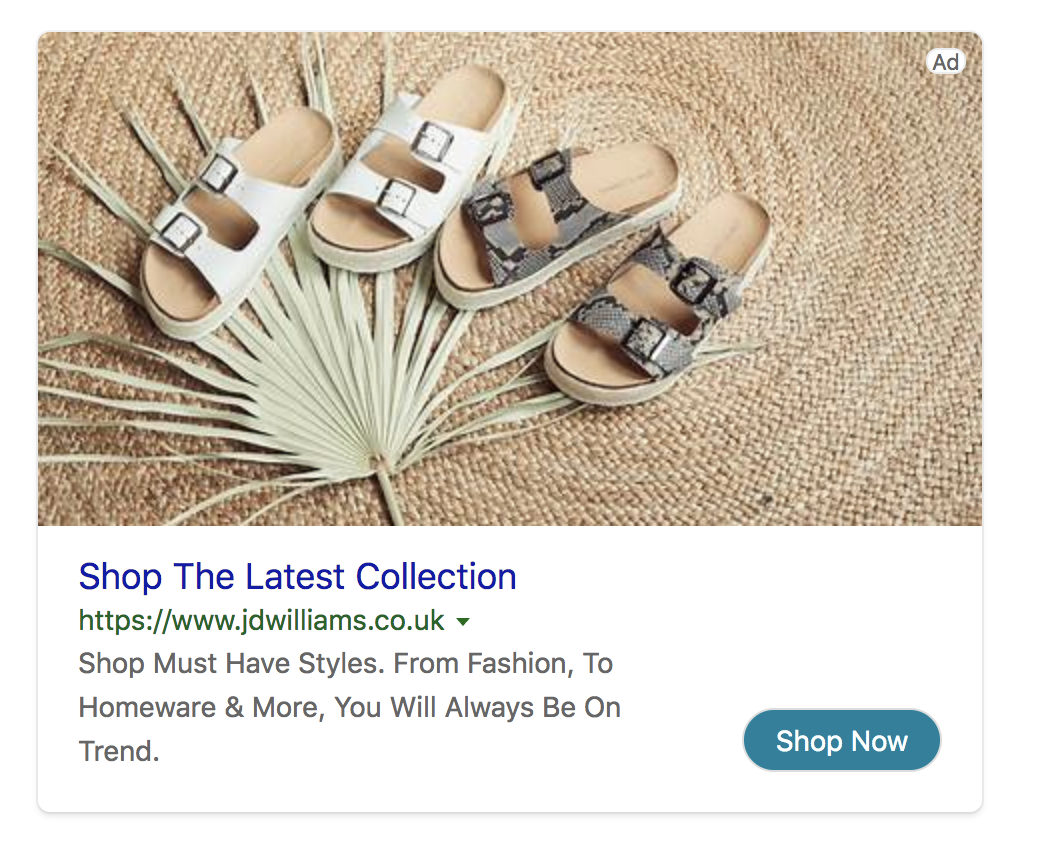Click a buckle on second white sandal

tap(431, 142)
